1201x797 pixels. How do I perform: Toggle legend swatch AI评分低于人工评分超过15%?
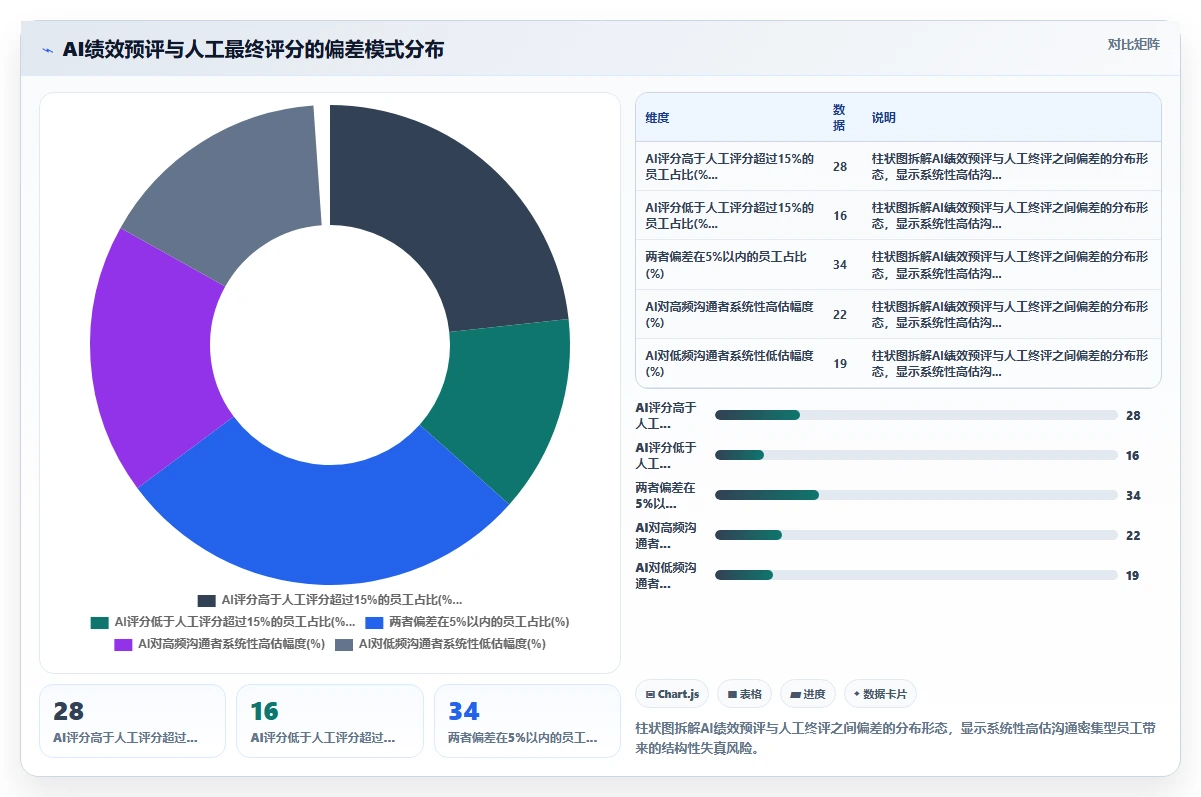tap(99, 622)
